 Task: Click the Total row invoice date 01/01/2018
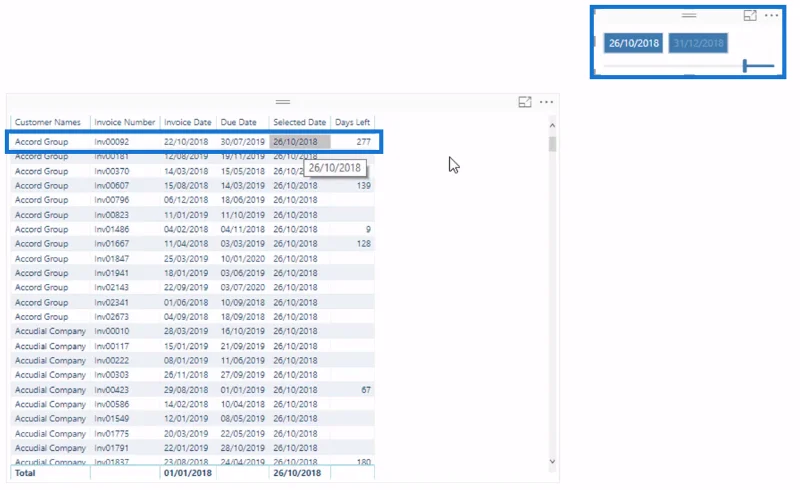tap(187, 473)
